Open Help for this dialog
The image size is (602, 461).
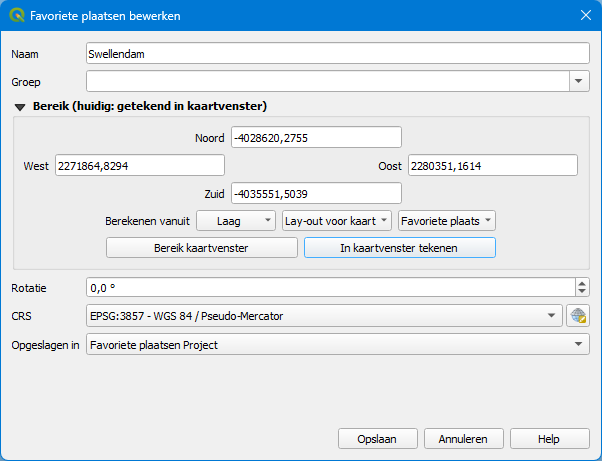tap(549, 439)
